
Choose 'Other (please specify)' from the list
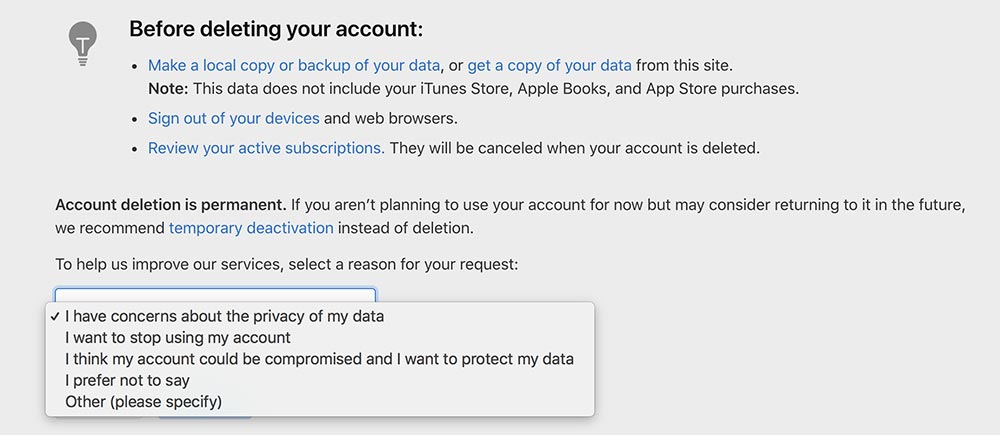320,402
